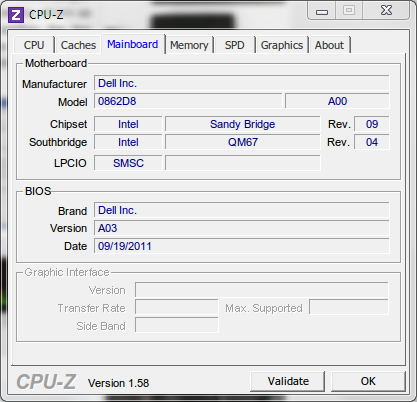Click the CPU-Z icon in title bar
The height and width of the screenshot is (402, 417).
coord(16,15)
